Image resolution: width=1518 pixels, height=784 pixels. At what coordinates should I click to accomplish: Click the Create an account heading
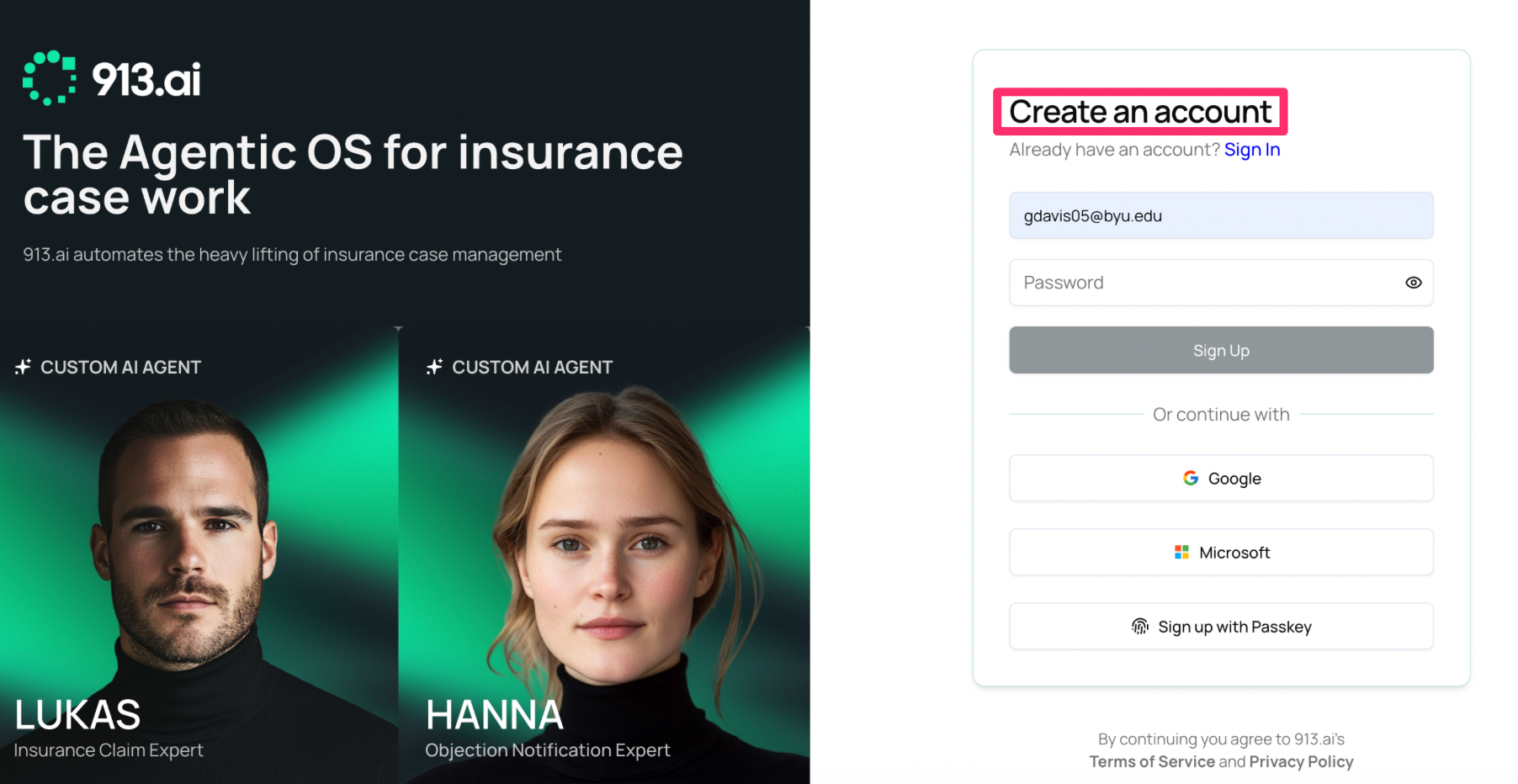click(1140, 112)
